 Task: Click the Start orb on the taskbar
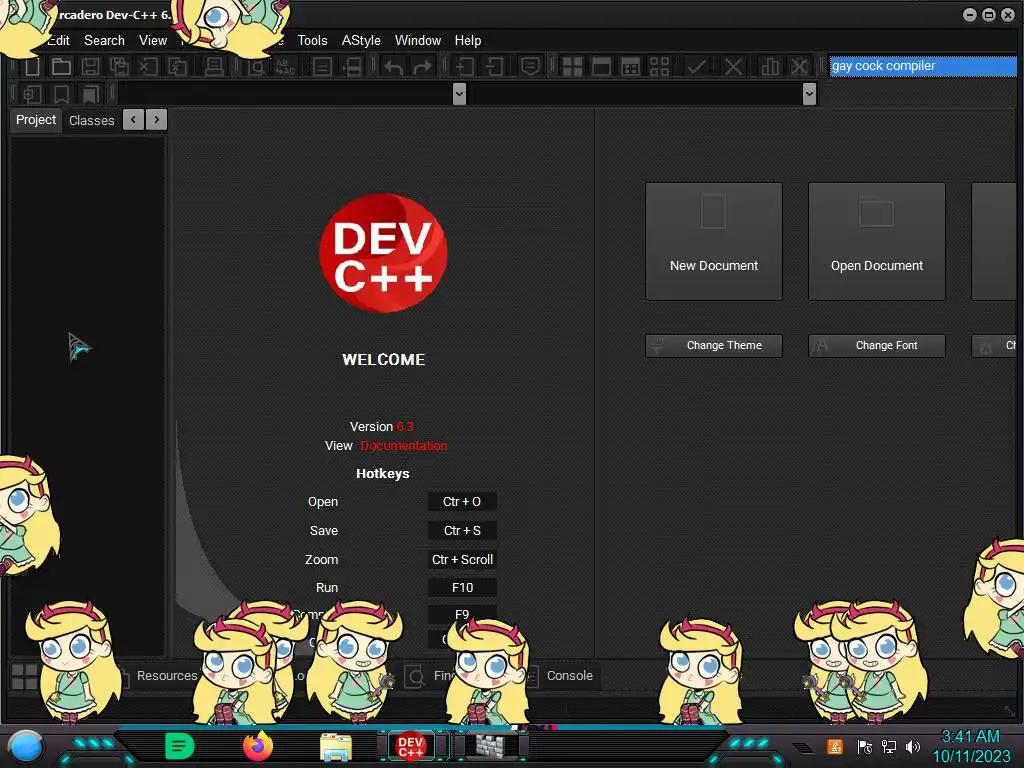26,748
